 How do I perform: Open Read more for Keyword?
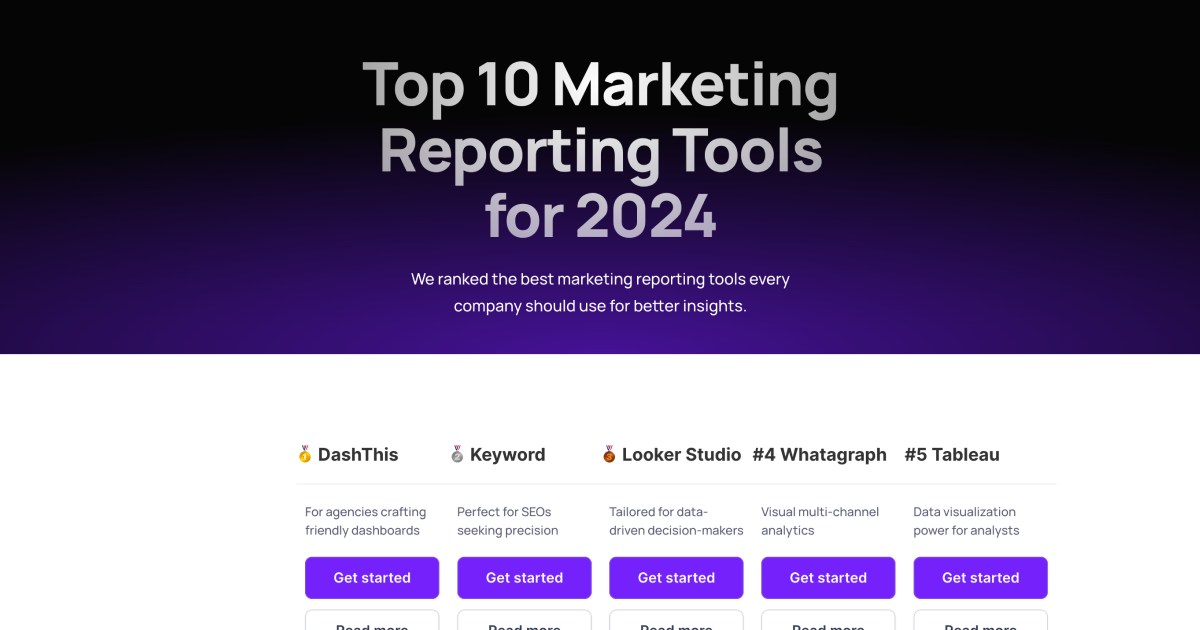(x=524, y=624)
